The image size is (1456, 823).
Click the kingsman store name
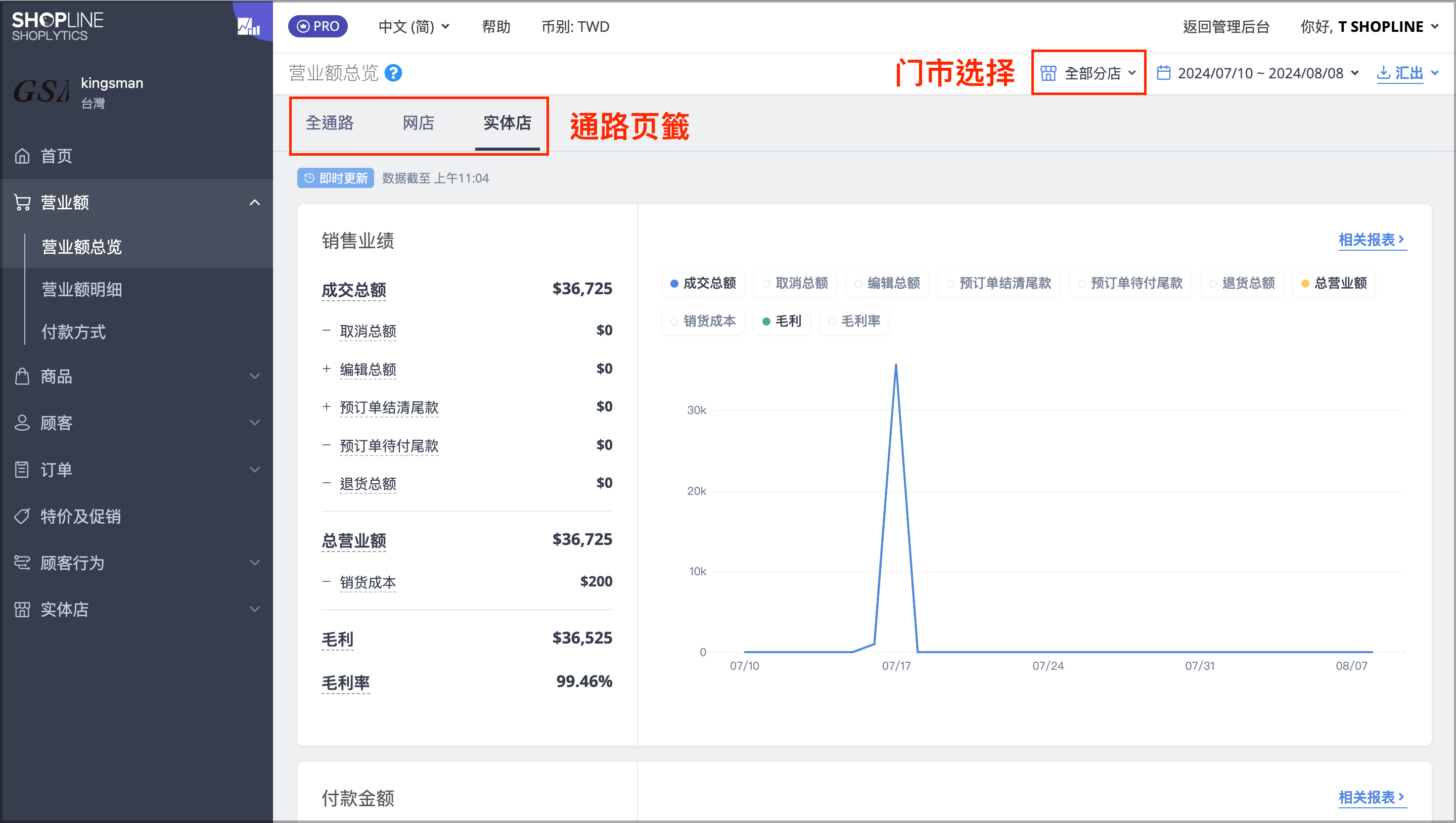click(x=112, y=83)
